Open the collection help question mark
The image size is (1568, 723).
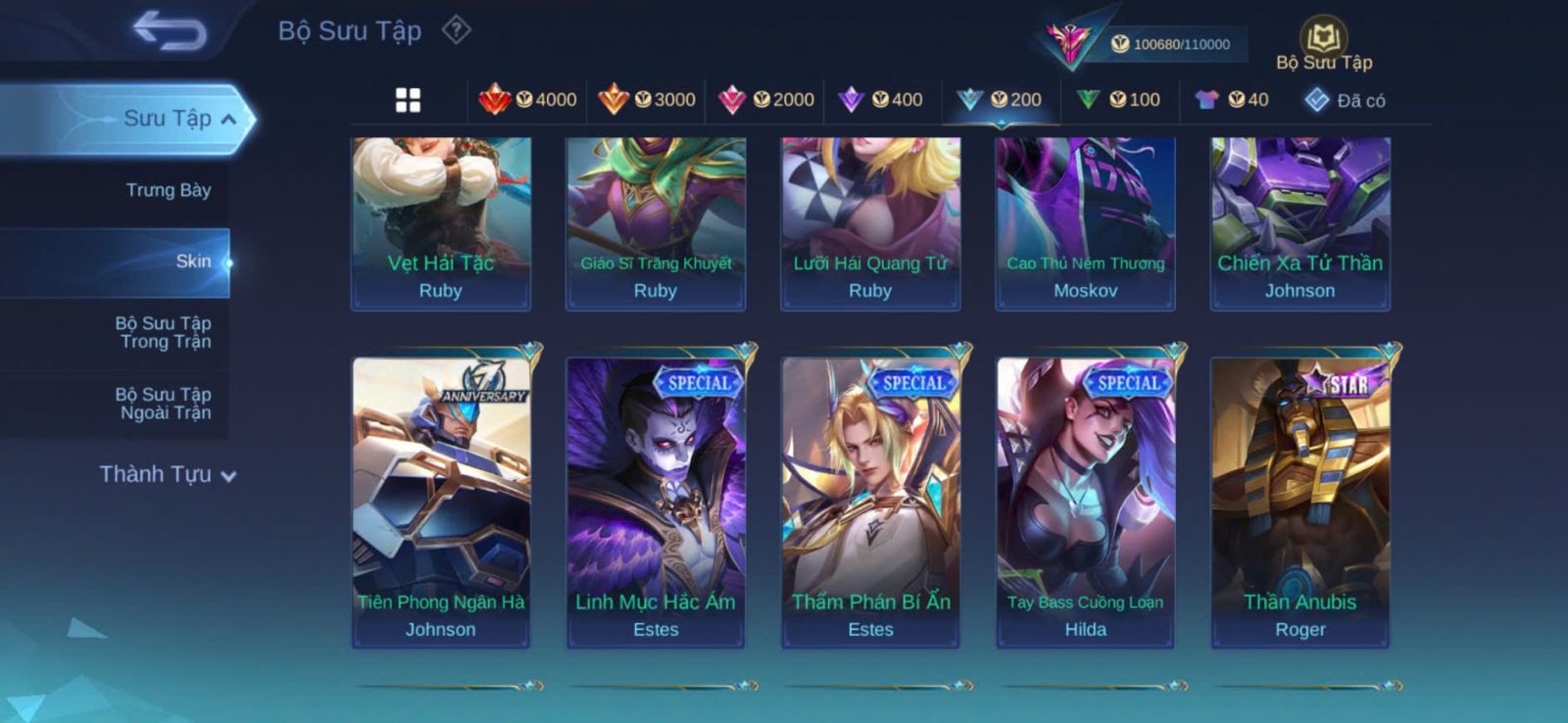tap(456, 30)
